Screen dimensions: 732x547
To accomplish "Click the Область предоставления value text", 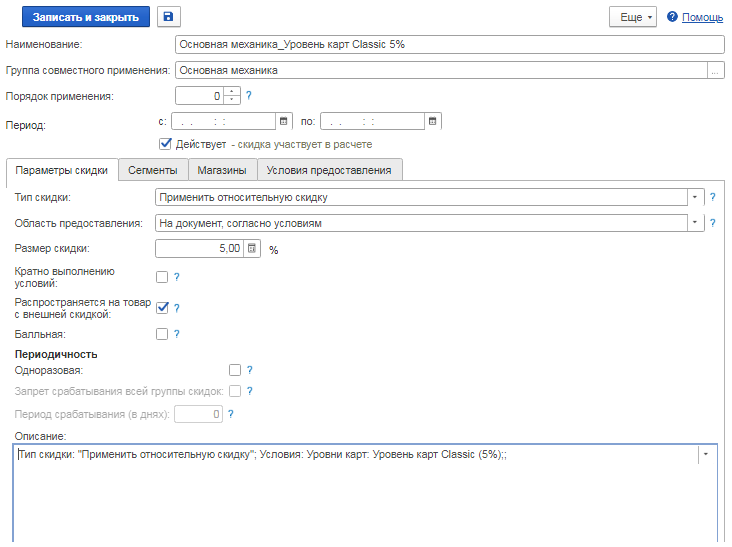I will pos(240,224).
